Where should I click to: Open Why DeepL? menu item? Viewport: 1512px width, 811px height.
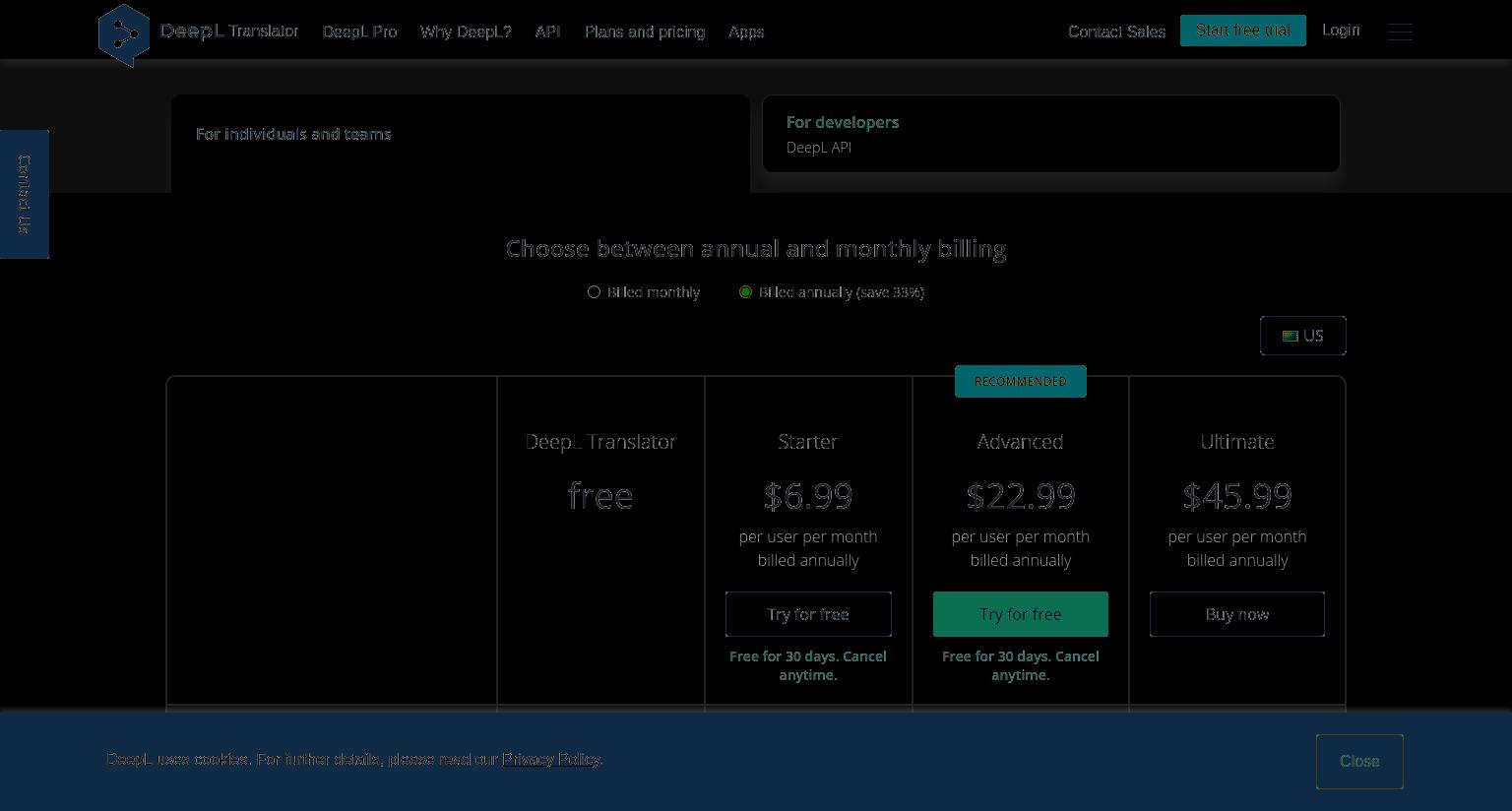coord(466,31)
